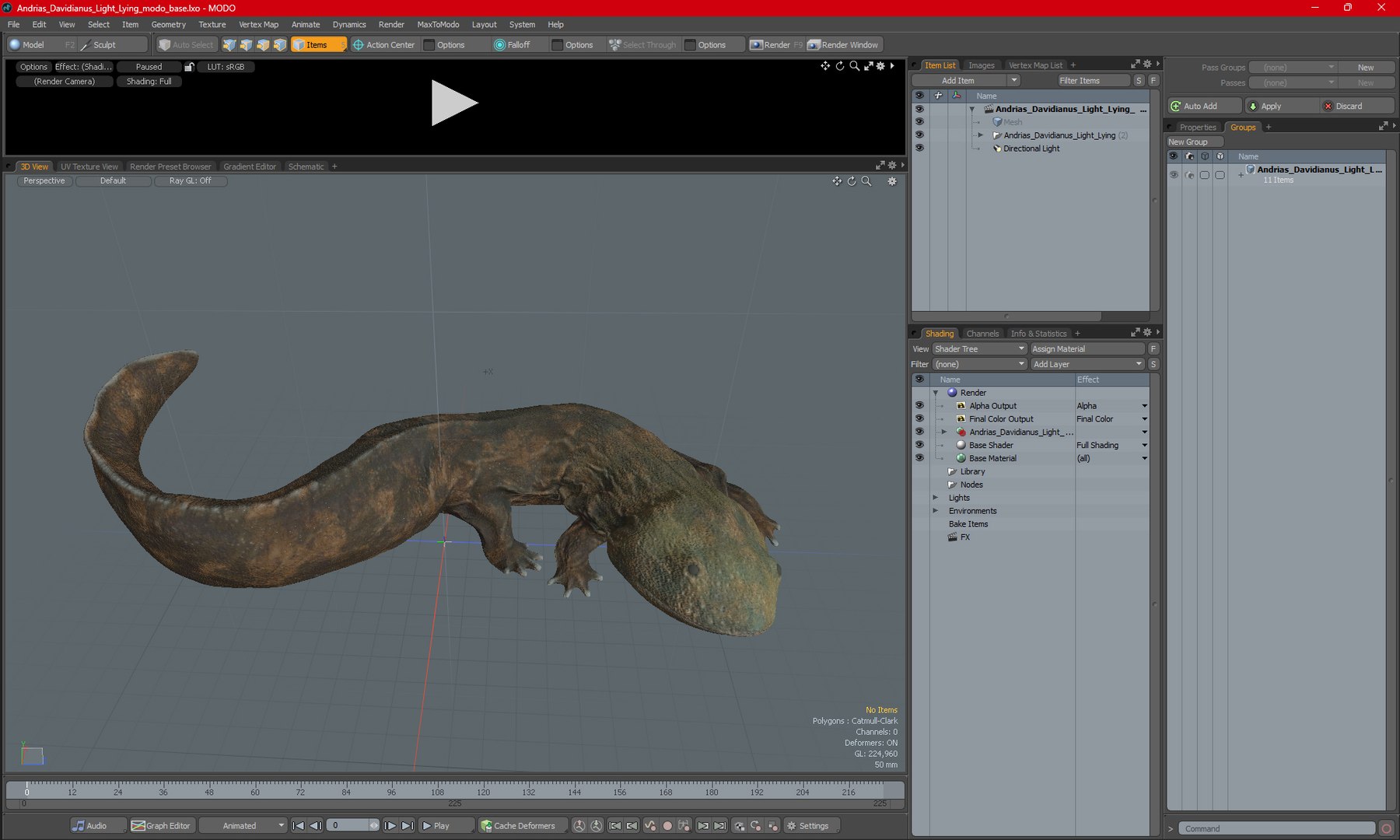This screenshot has height=840, width=1400.
Task: Expand the Environments node
Action: (936, 511)
